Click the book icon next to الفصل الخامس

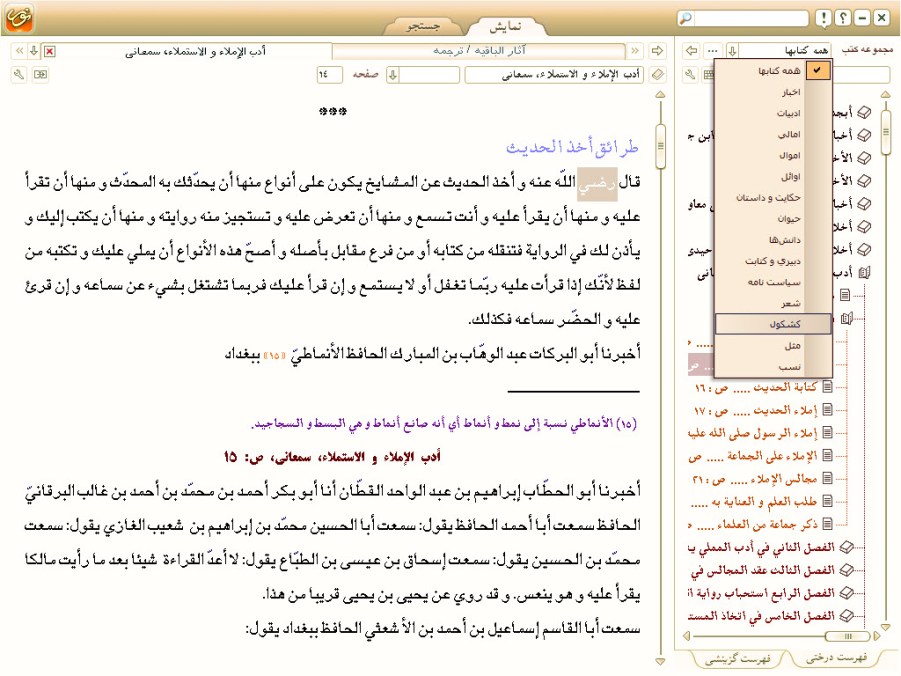[x=846, y=616]
